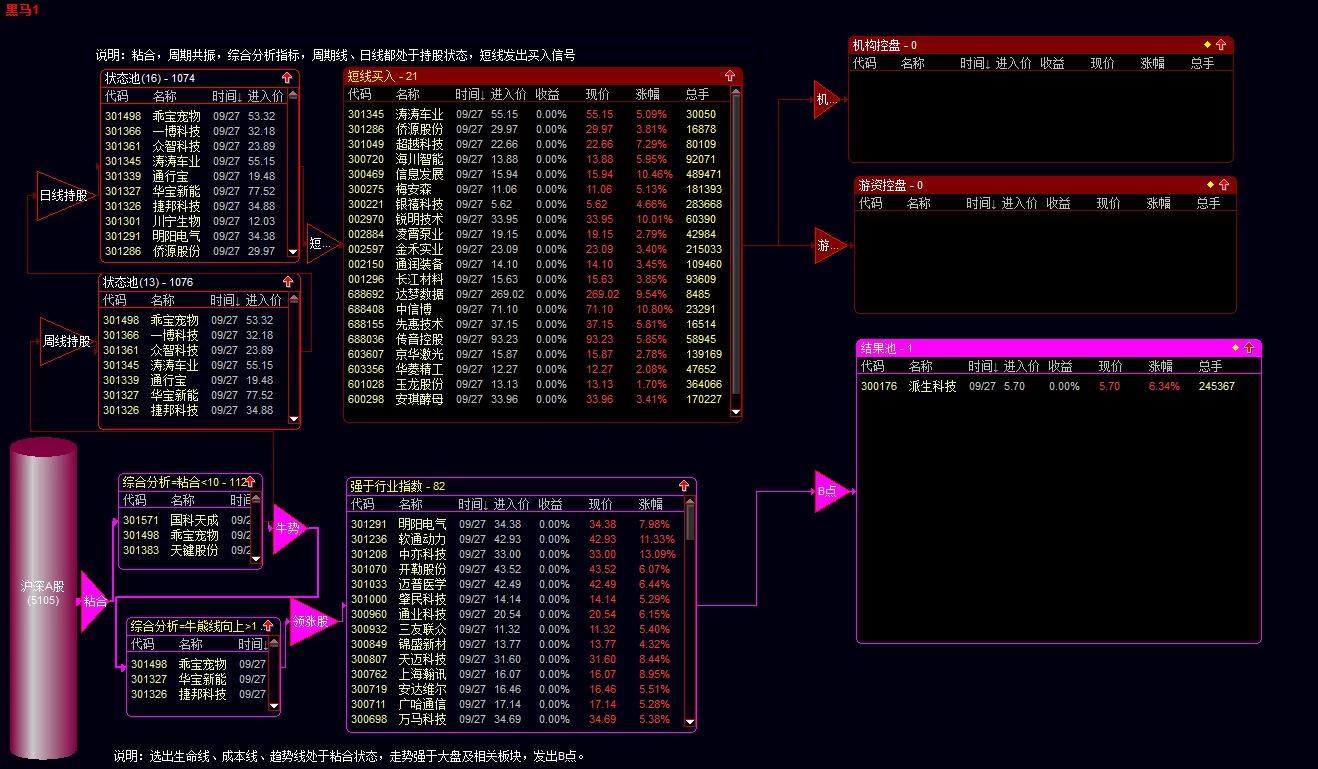
Task: Collapse the 状态池(16) panel with red arrow
Action: pyautogui.click(x=286, y=77)
